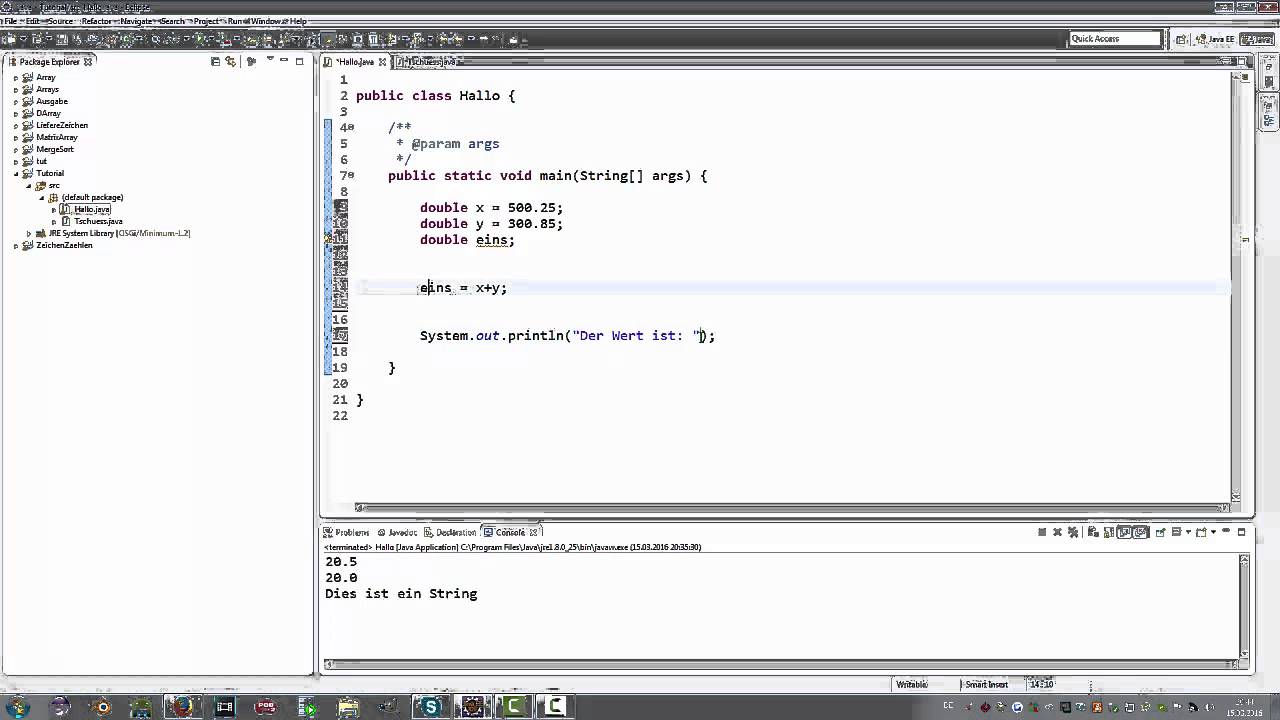The image size is (1280, 720).
Task: Expand the Ausgabe project
Action: pos(16,101)
